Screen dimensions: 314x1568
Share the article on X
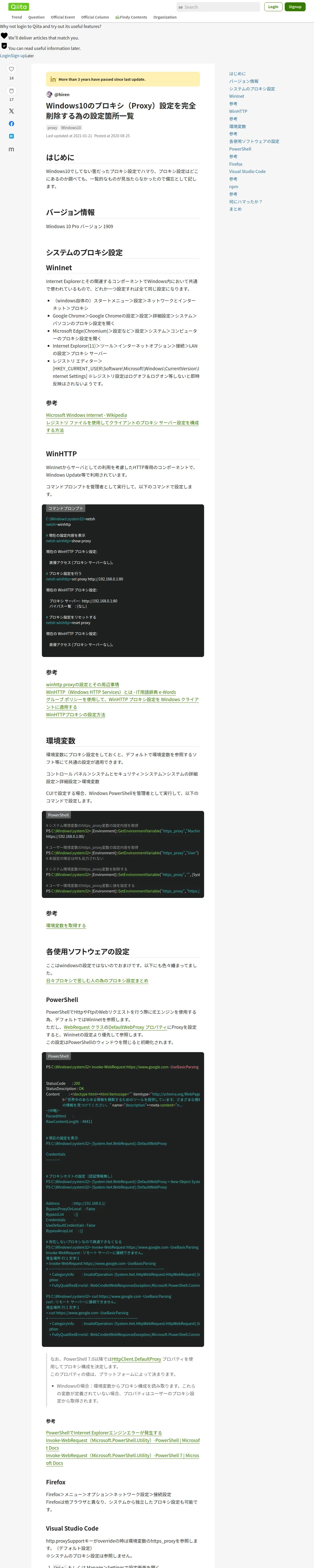[x=11, y=111]
